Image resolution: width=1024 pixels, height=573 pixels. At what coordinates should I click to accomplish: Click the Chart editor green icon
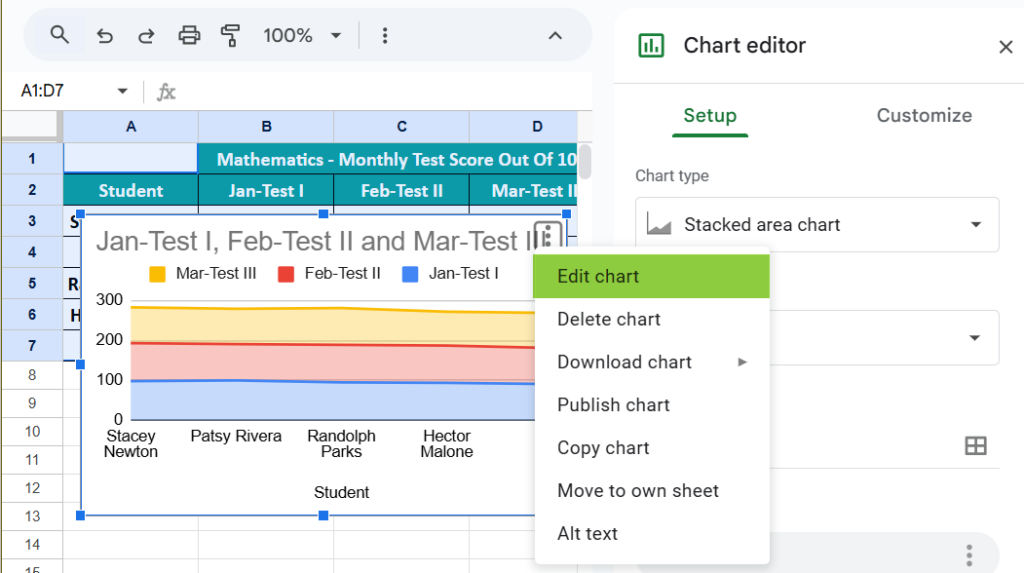point(651,46)
